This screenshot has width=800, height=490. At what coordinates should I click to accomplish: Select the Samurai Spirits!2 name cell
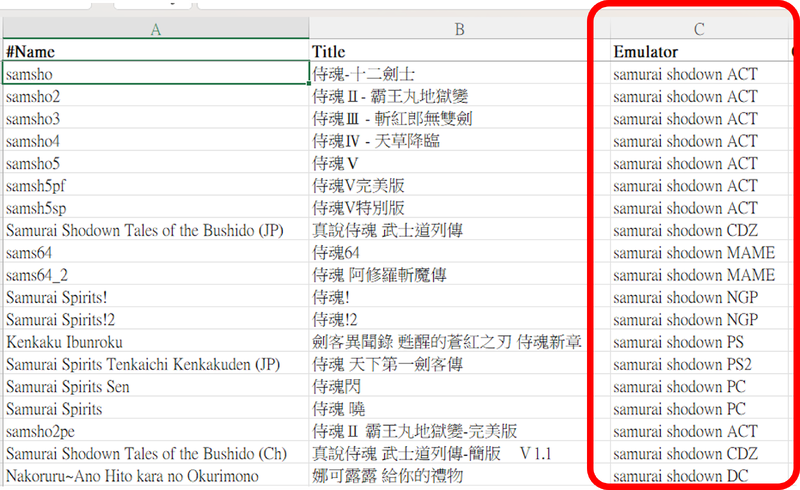pos(156,320)
